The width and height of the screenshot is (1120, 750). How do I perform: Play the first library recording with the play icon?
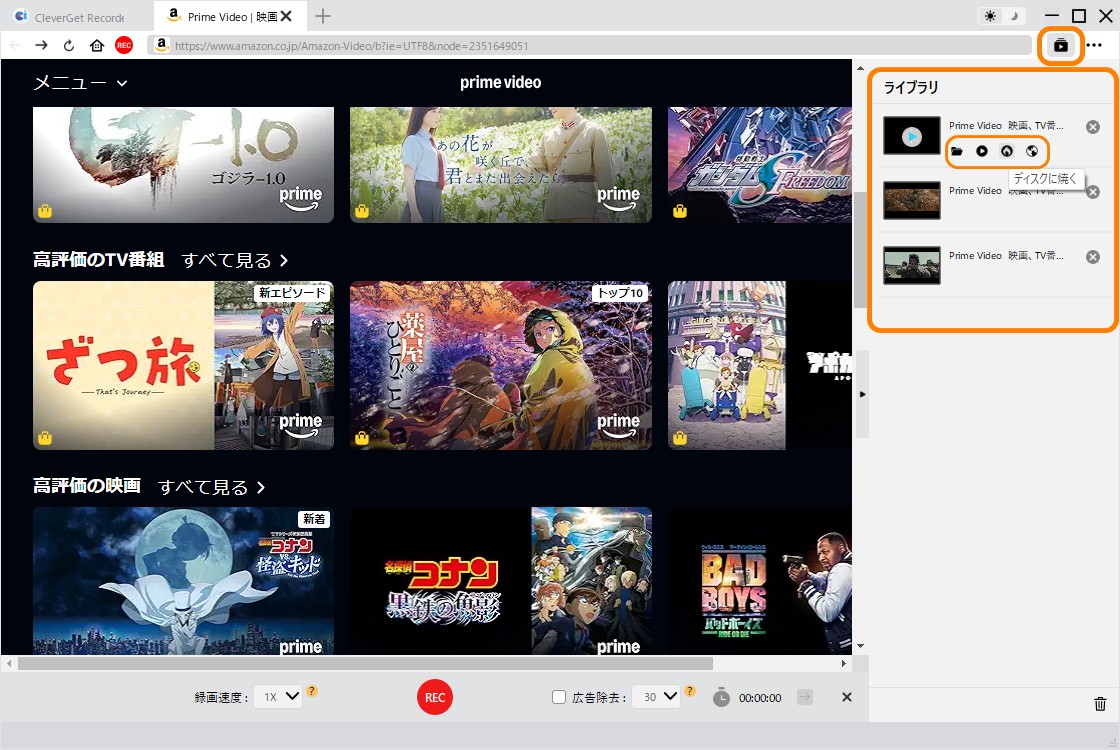[x=982, y=151]
